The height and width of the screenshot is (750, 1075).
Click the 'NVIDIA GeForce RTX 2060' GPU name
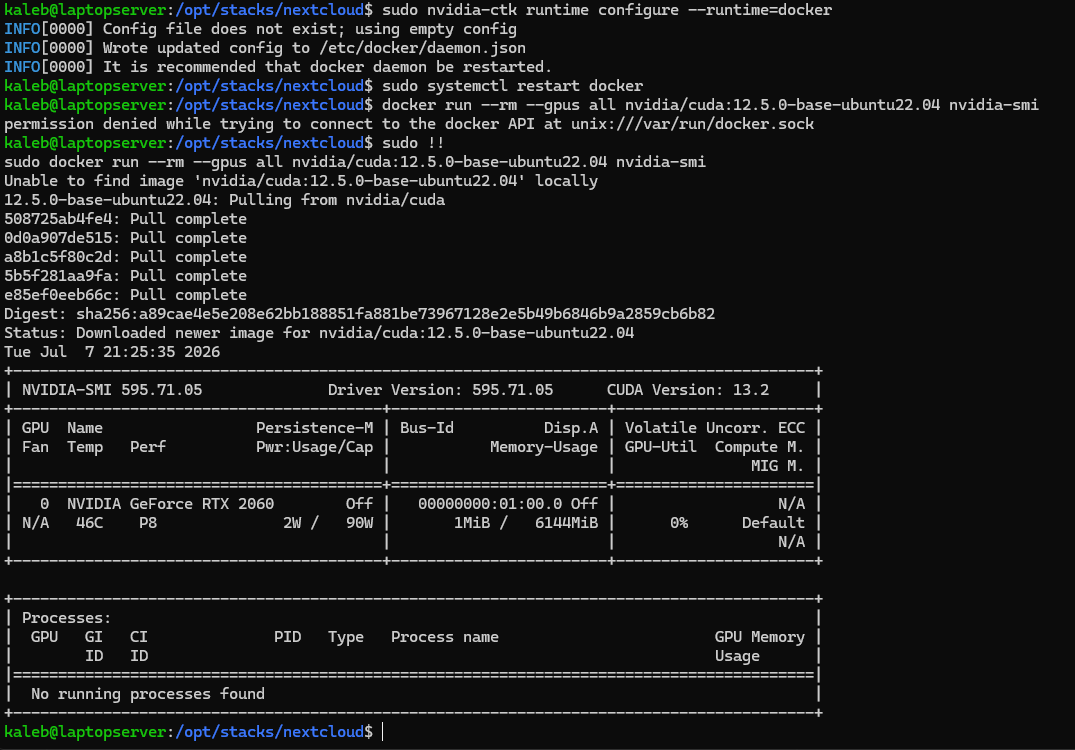click(171, 504)
